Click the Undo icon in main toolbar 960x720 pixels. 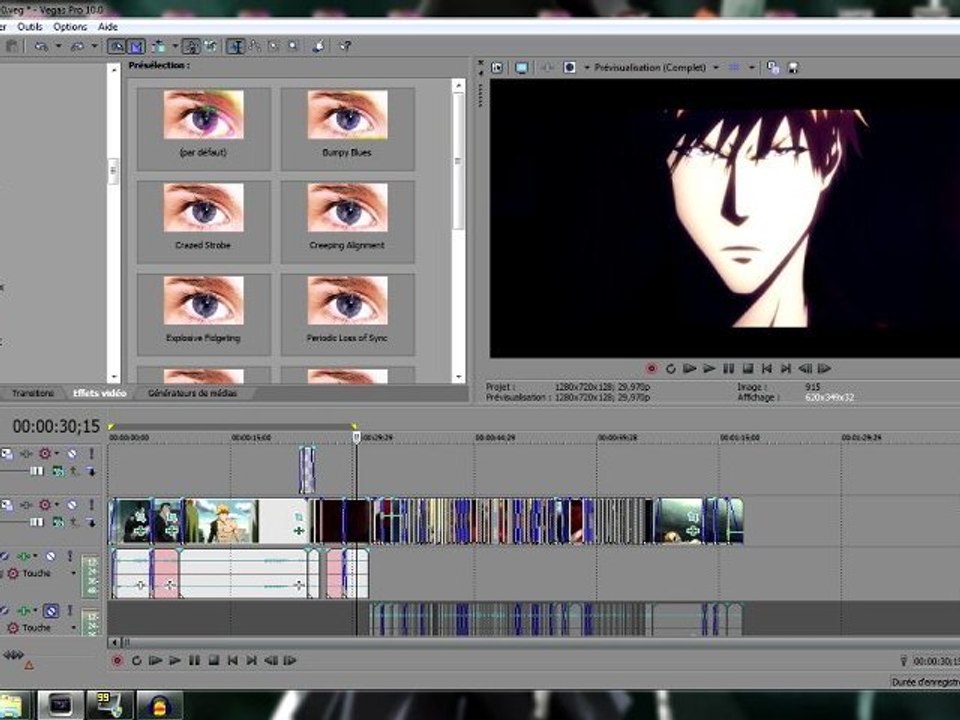[41, 46]
